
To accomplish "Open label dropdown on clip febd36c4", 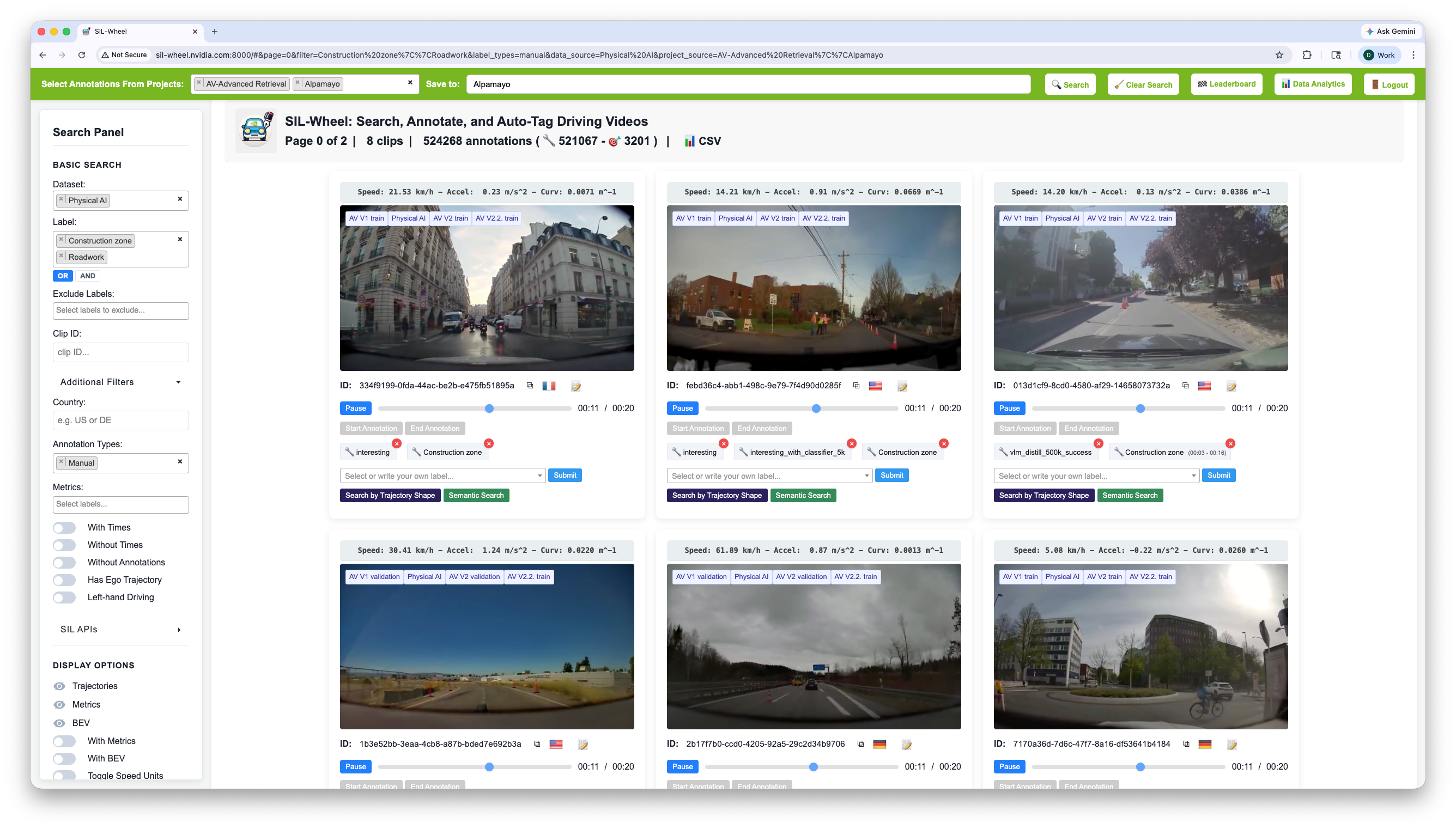I will click(769, 476).
